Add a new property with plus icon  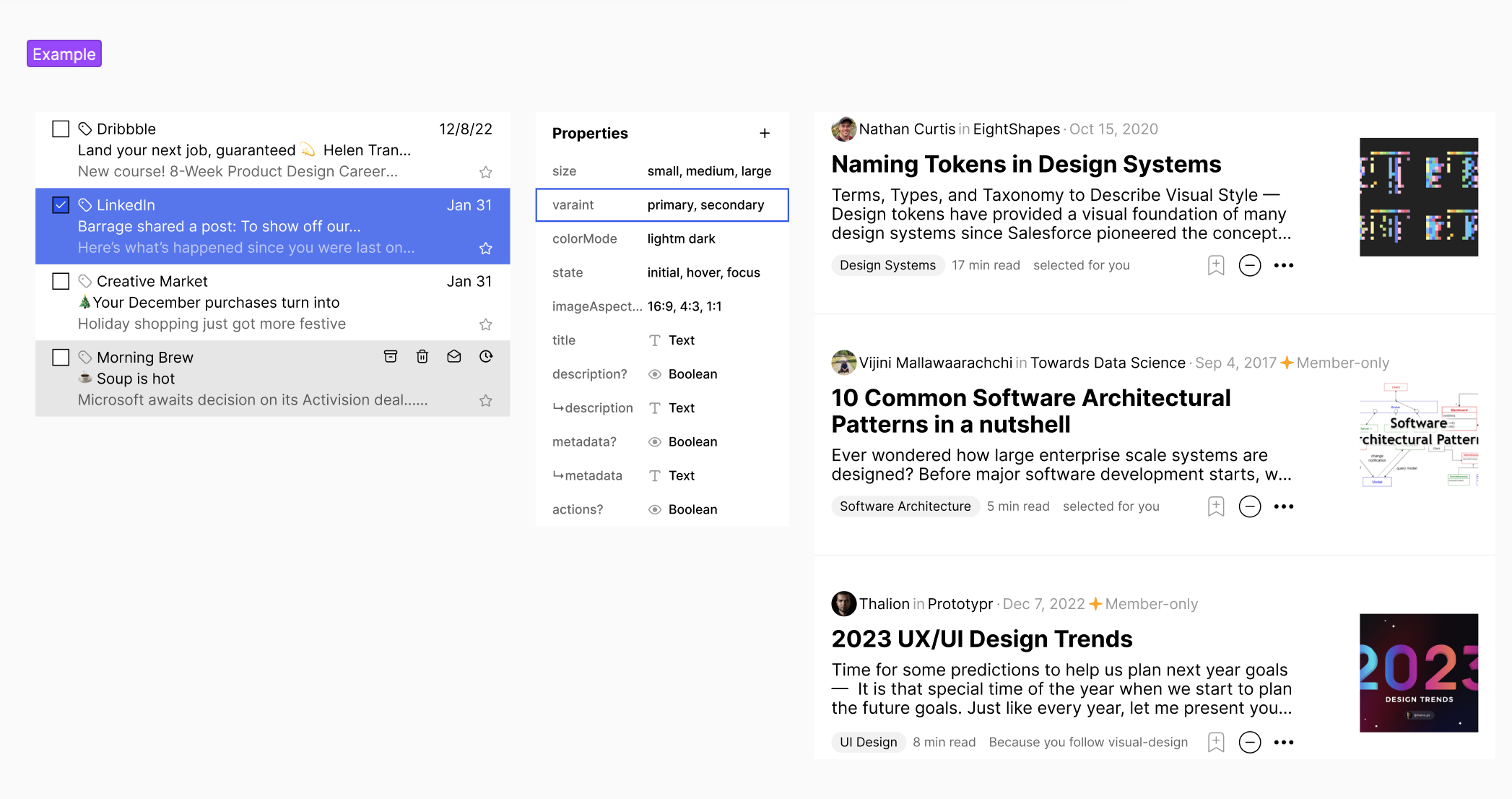coord(765,133)
